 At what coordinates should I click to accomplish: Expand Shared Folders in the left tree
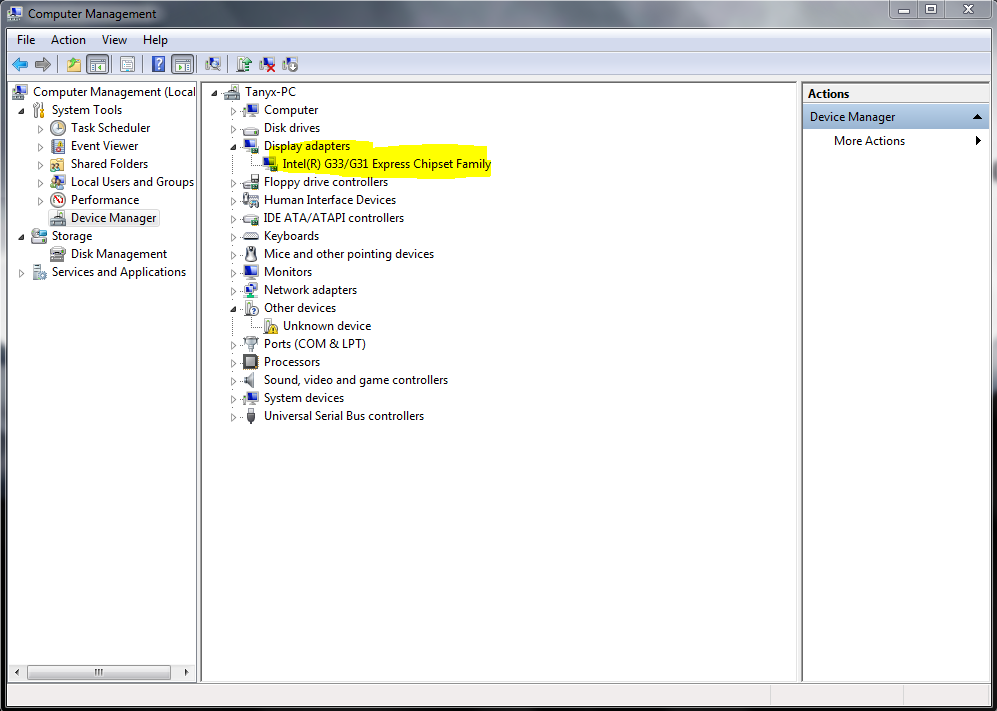coord(40,165)
